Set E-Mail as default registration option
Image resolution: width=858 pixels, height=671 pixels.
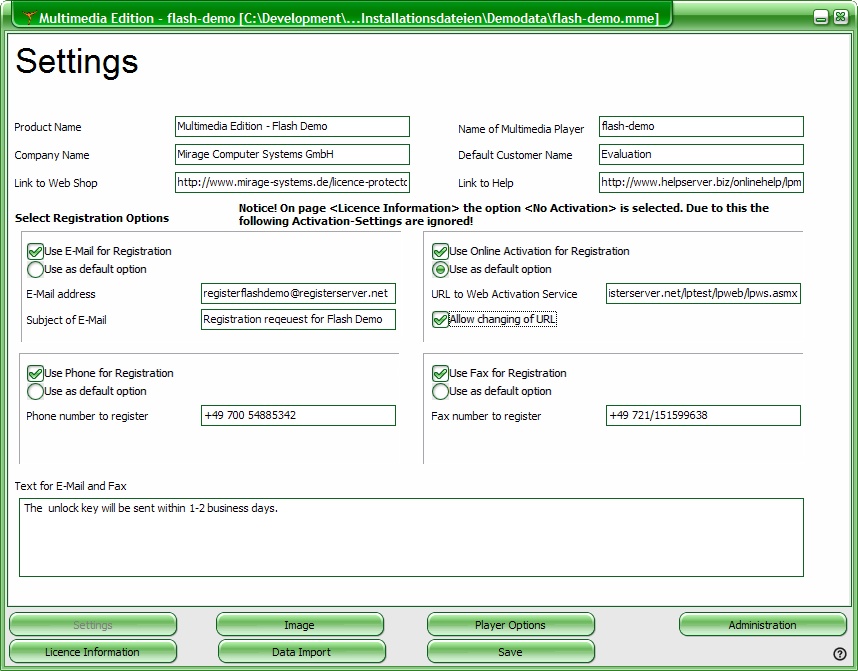(35, 270)
